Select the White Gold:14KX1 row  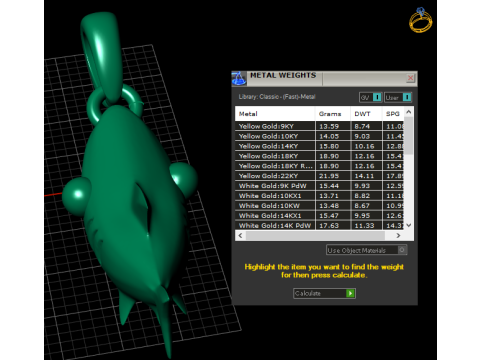[x=319, y=216]
